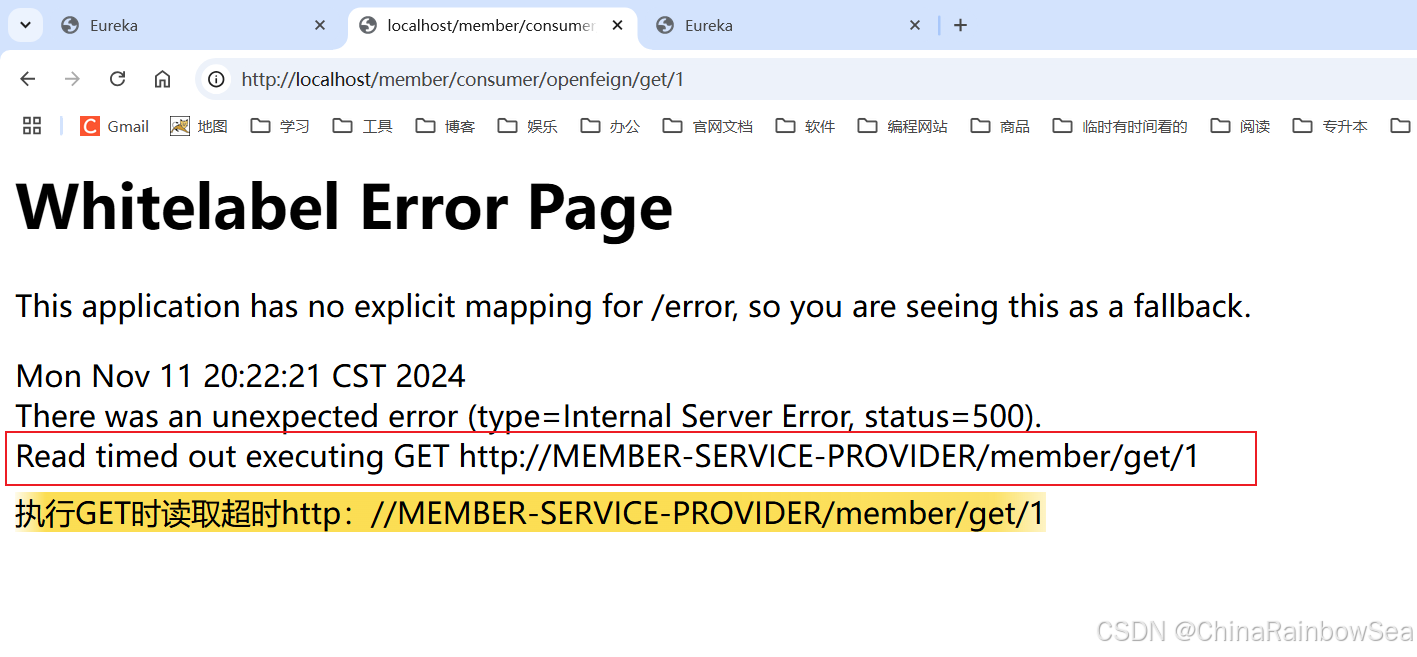Expand the 工具 bookmark folder
The width and height of the screenshot is (1417, 657).
363,126
